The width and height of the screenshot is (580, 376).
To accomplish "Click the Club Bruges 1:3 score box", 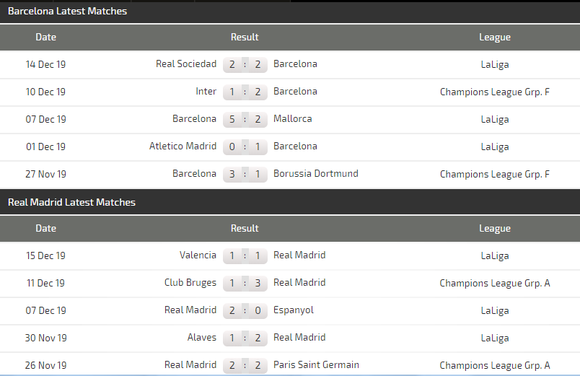I will point(245,283).
